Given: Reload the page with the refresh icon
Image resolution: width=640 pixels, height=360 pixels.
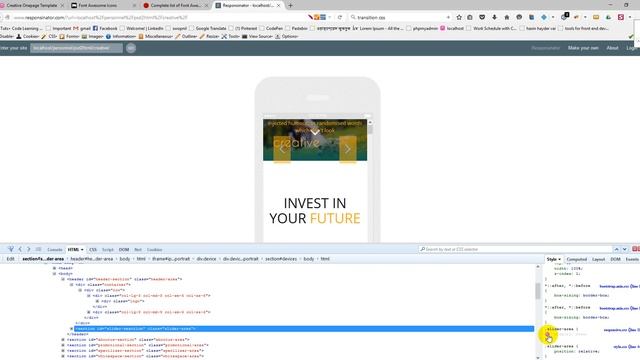Looking at the screenshot, I should click(x=340, y=17).
